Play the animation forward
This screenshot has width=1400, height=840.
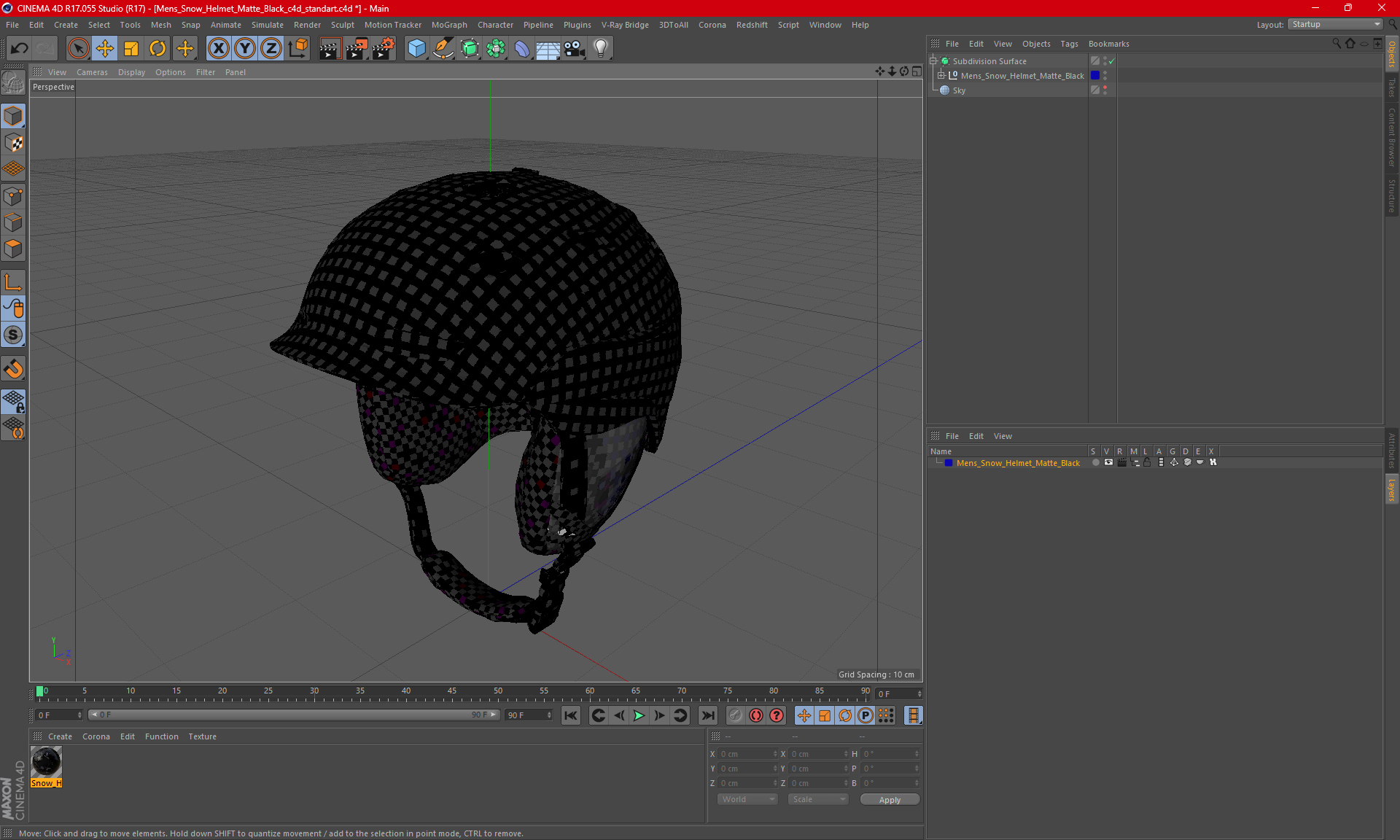(x=639, y=715)
